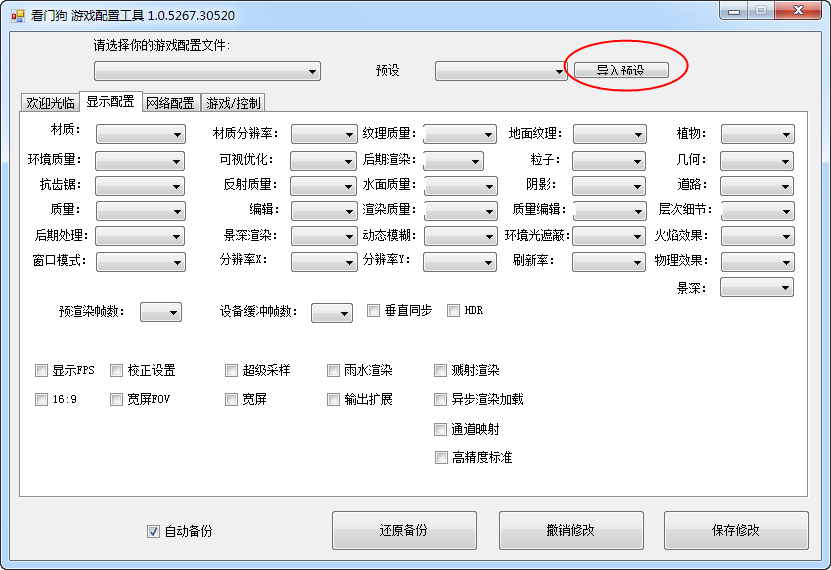Check the 宽屏 checkbox

(x=231, y=399)
